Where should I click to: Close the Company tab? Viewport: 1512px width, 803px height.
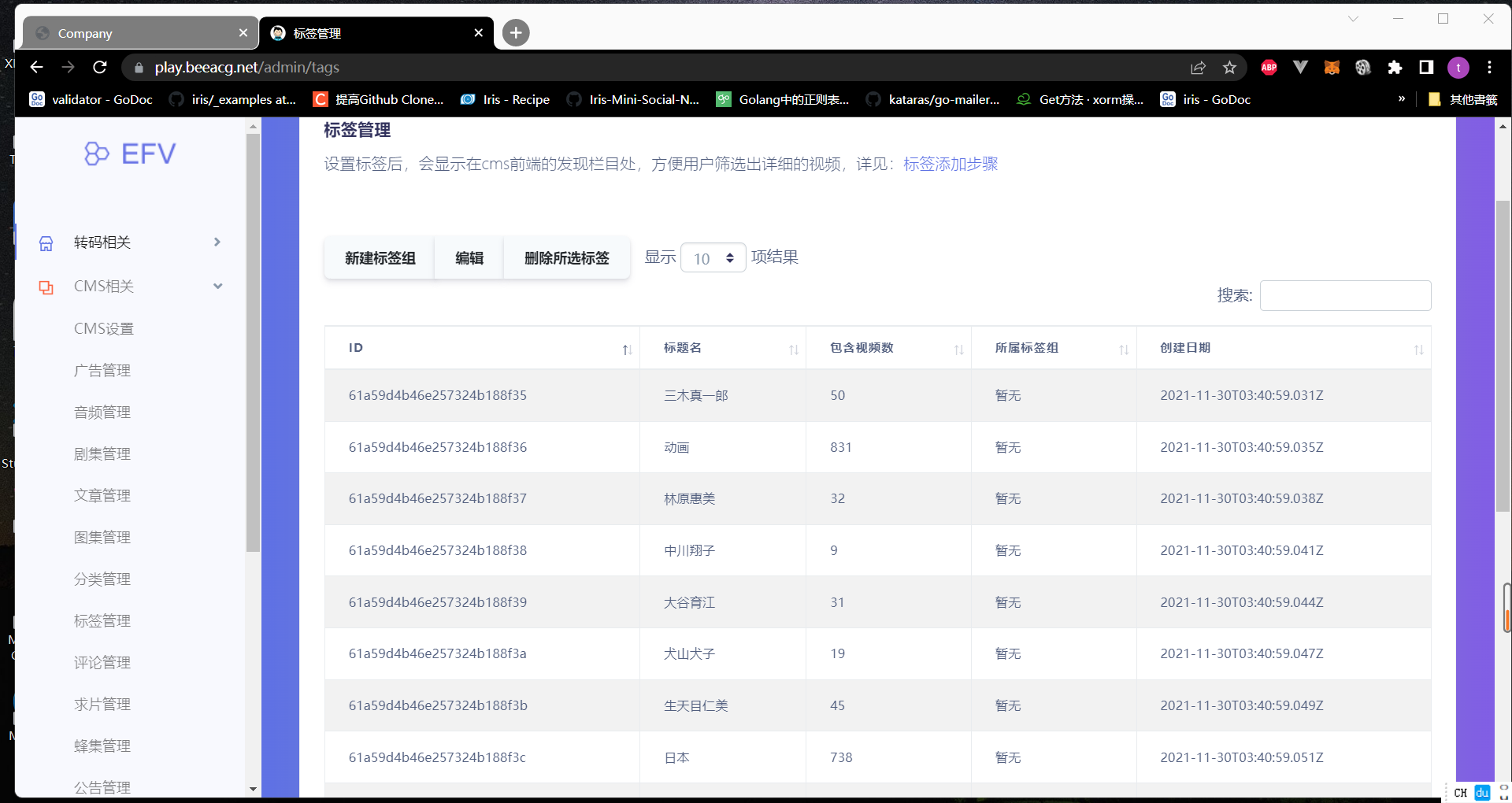pos(243,33)
